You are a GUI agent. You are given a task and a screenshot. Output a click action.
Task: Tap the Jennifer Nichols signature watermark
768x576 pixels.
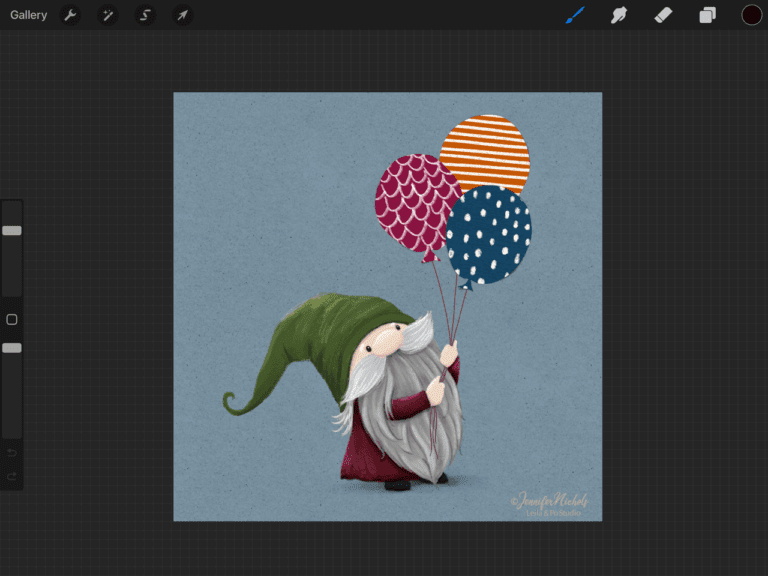tap(549, 502)
